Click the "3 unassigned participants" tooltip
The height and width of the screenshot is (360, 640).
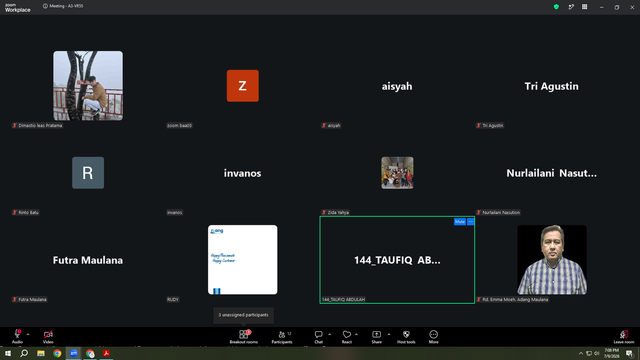click(x=243, y=315)
